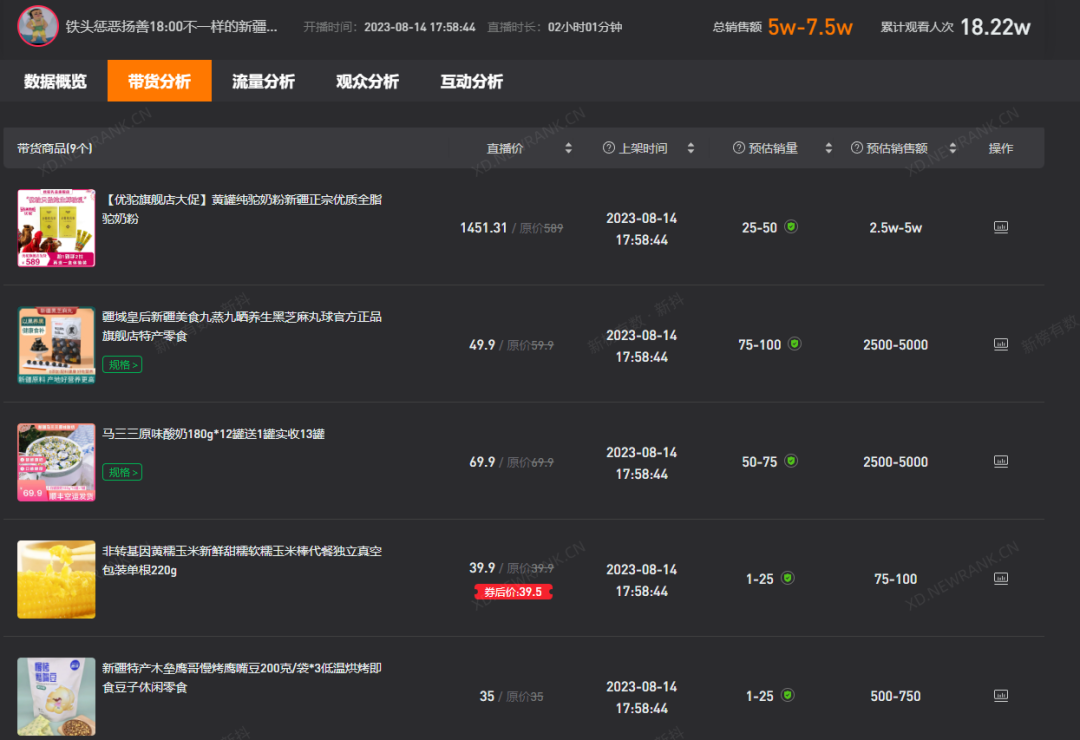The width and height of the screenshot is (1080, 740).
Task: Click the help icon beside 预估销售额
Action: (857, 148)
